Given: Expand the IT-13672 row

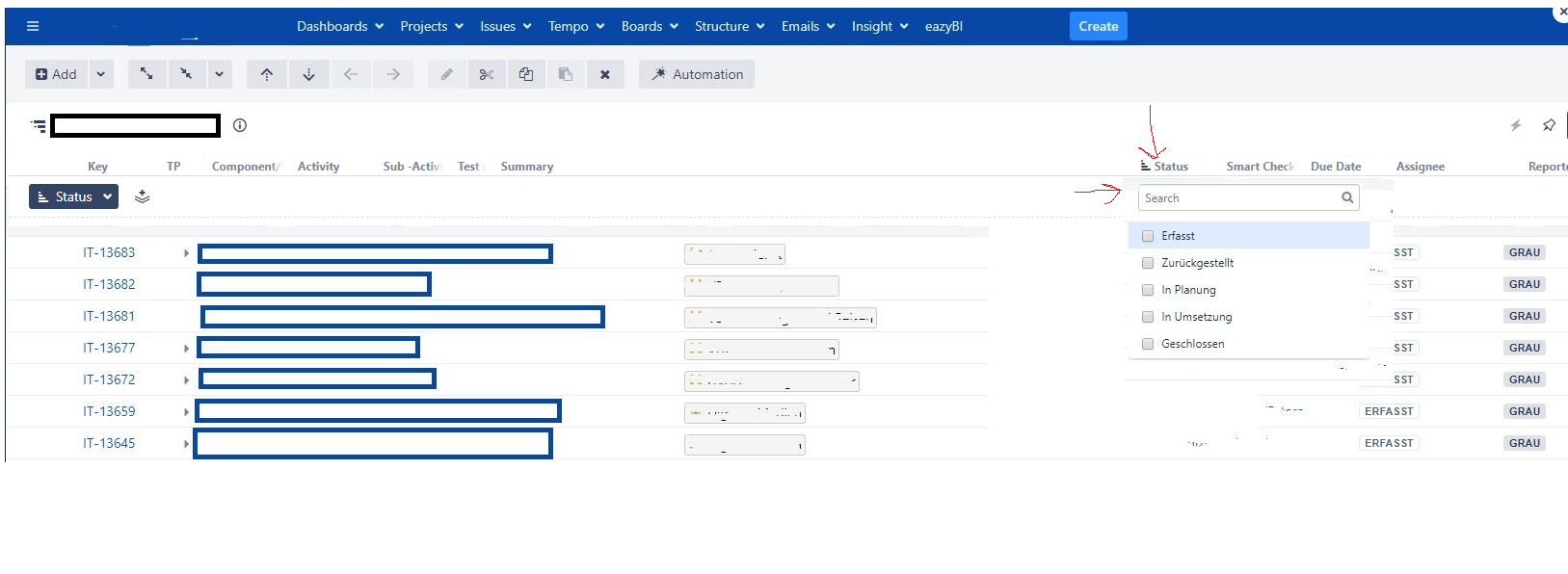Looking at the screenshot, I should click(x=186, y=380).
